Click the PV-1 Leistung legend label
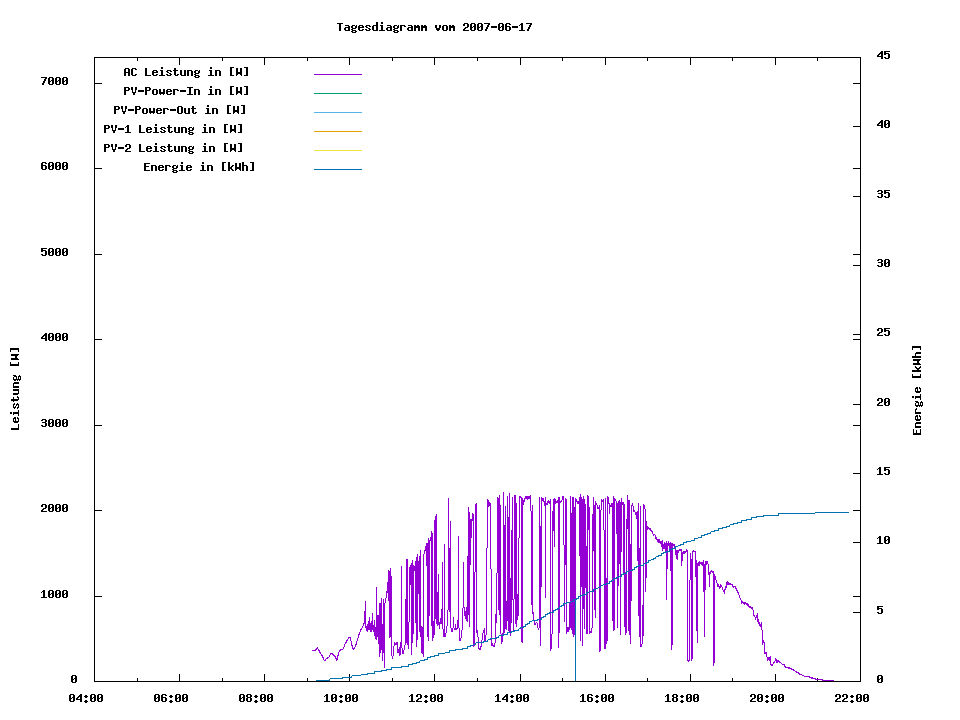 tap(173, 129)
